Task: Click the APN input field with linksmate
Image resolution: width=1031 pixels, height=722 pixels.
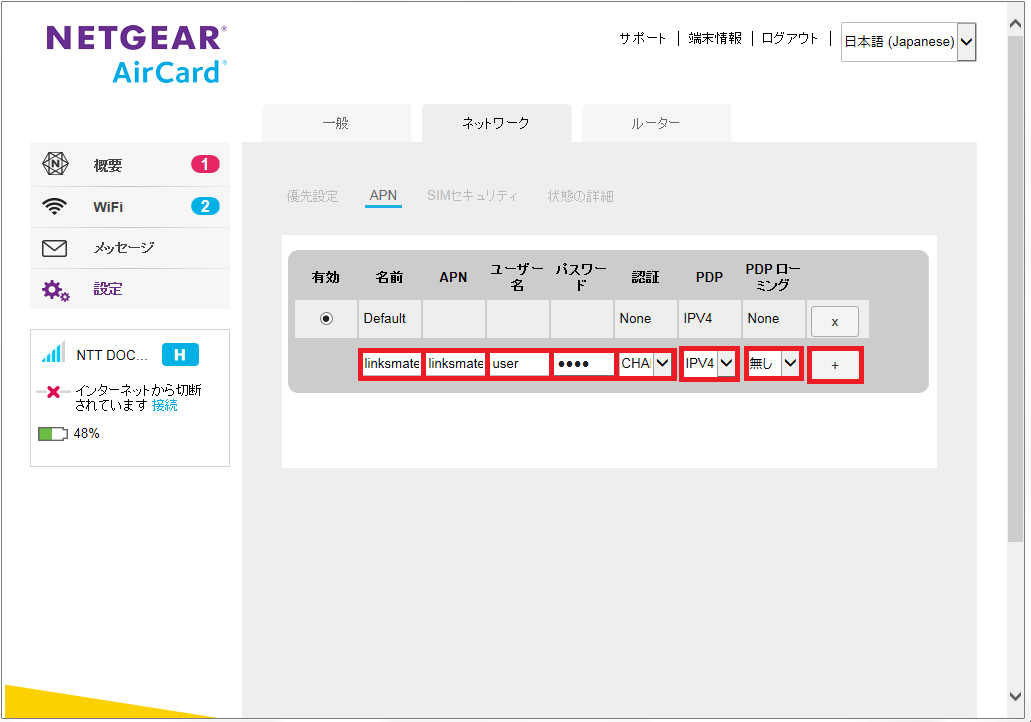Action: click(455, 364)
